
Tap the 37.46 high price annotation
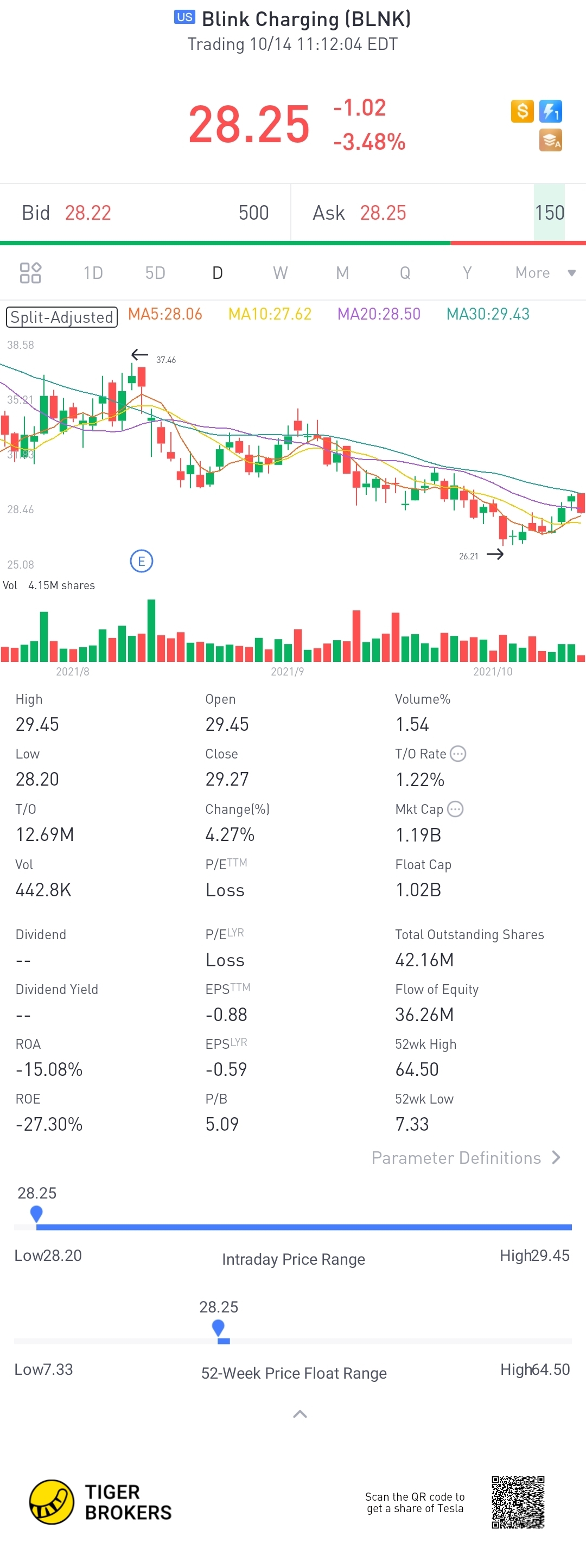coord(165,360)
